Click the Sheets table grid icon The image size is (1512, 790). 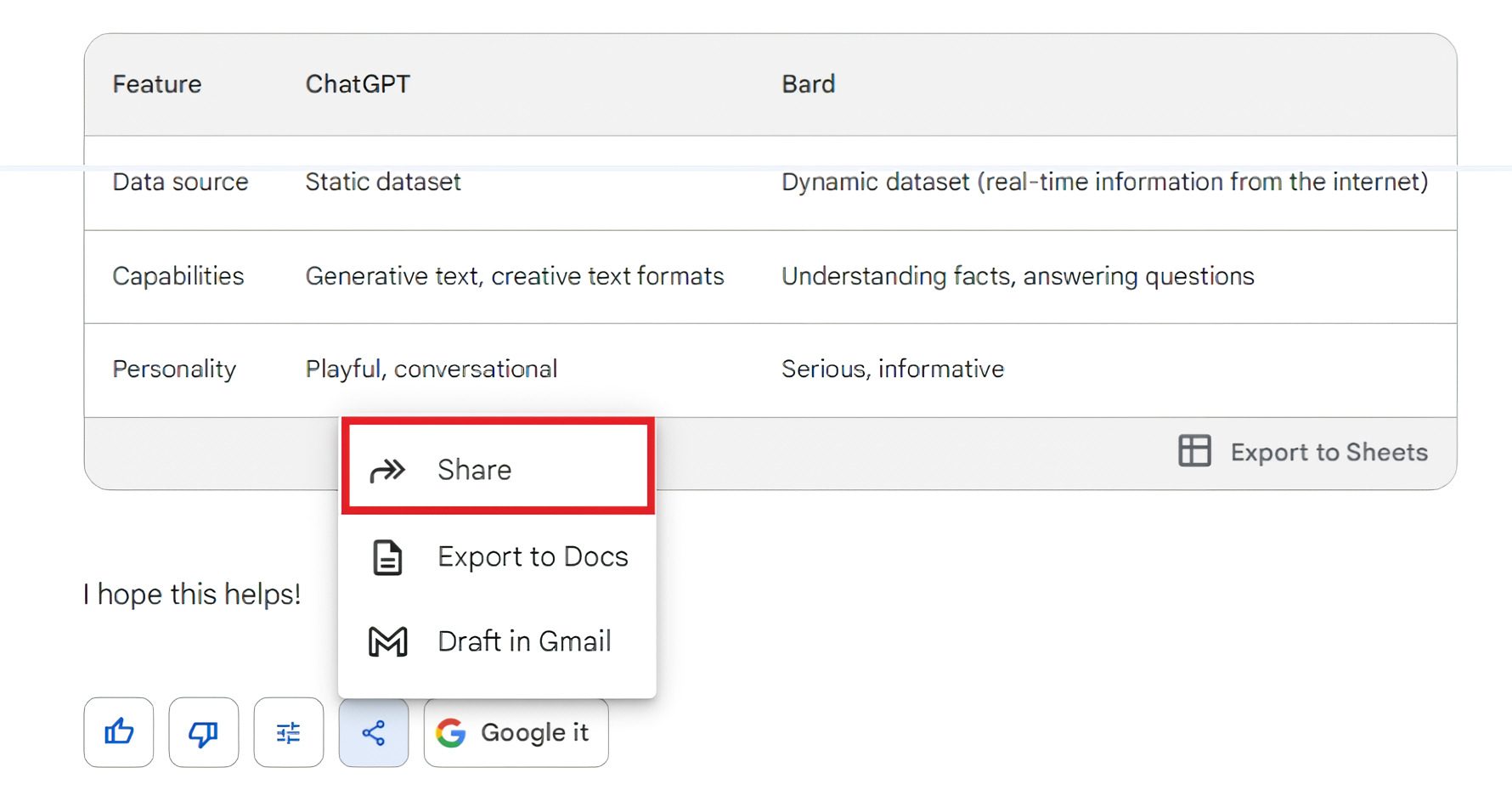pyautogui.click(x=1194, y=451)
